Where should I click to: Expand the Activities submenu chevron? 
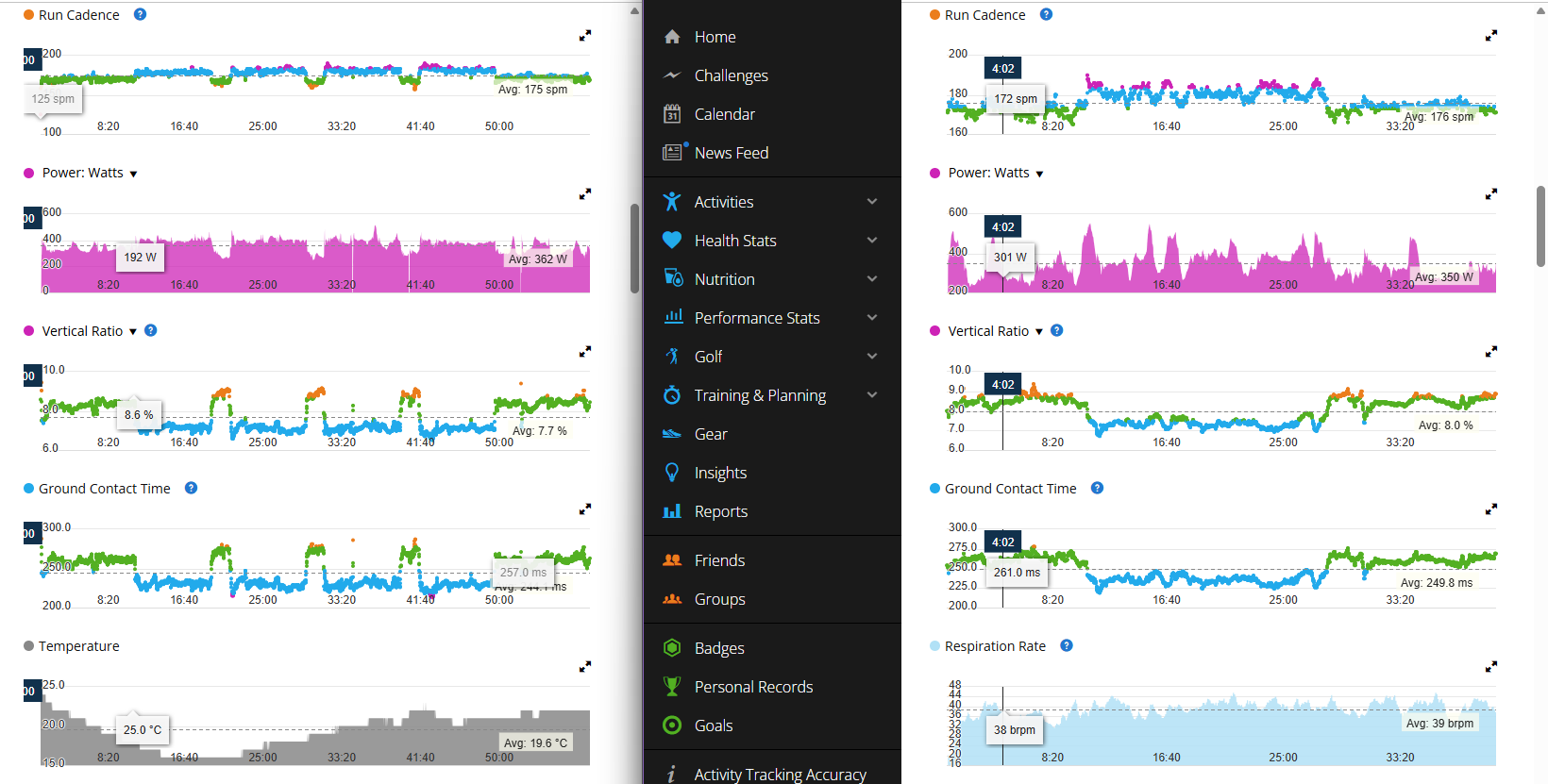[x=872, y=202]
